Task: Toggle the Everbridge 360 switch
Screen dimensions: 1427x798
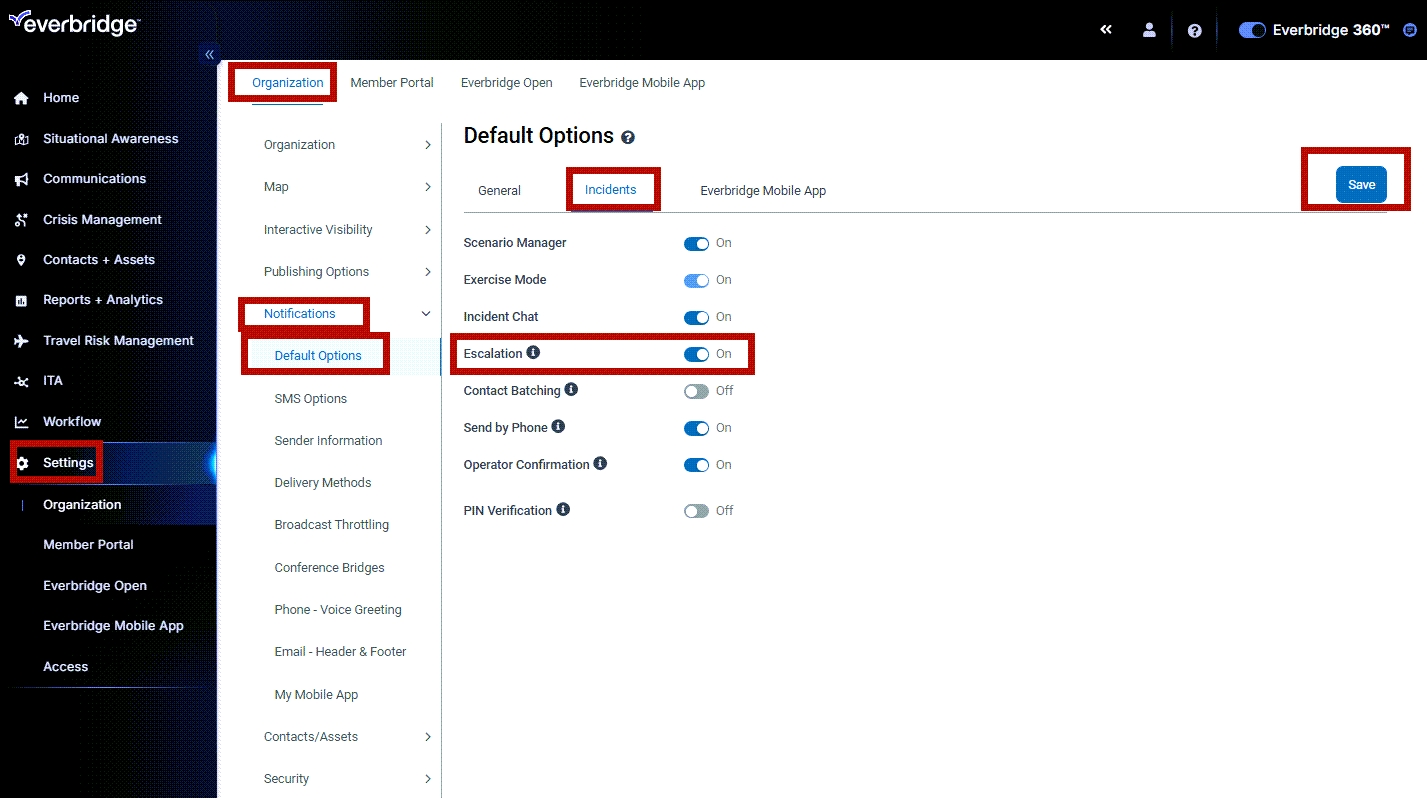Action: (1252, 30)
